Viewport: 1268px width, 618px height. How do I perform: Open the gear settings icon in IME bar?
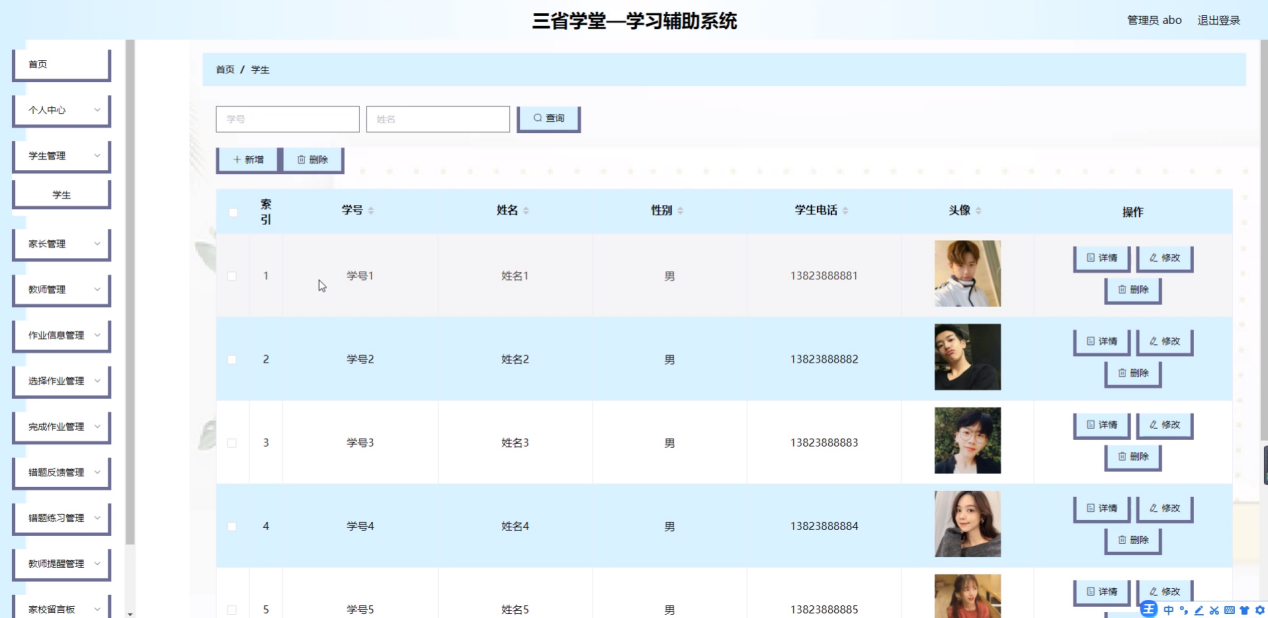(x=1260, y=610)
